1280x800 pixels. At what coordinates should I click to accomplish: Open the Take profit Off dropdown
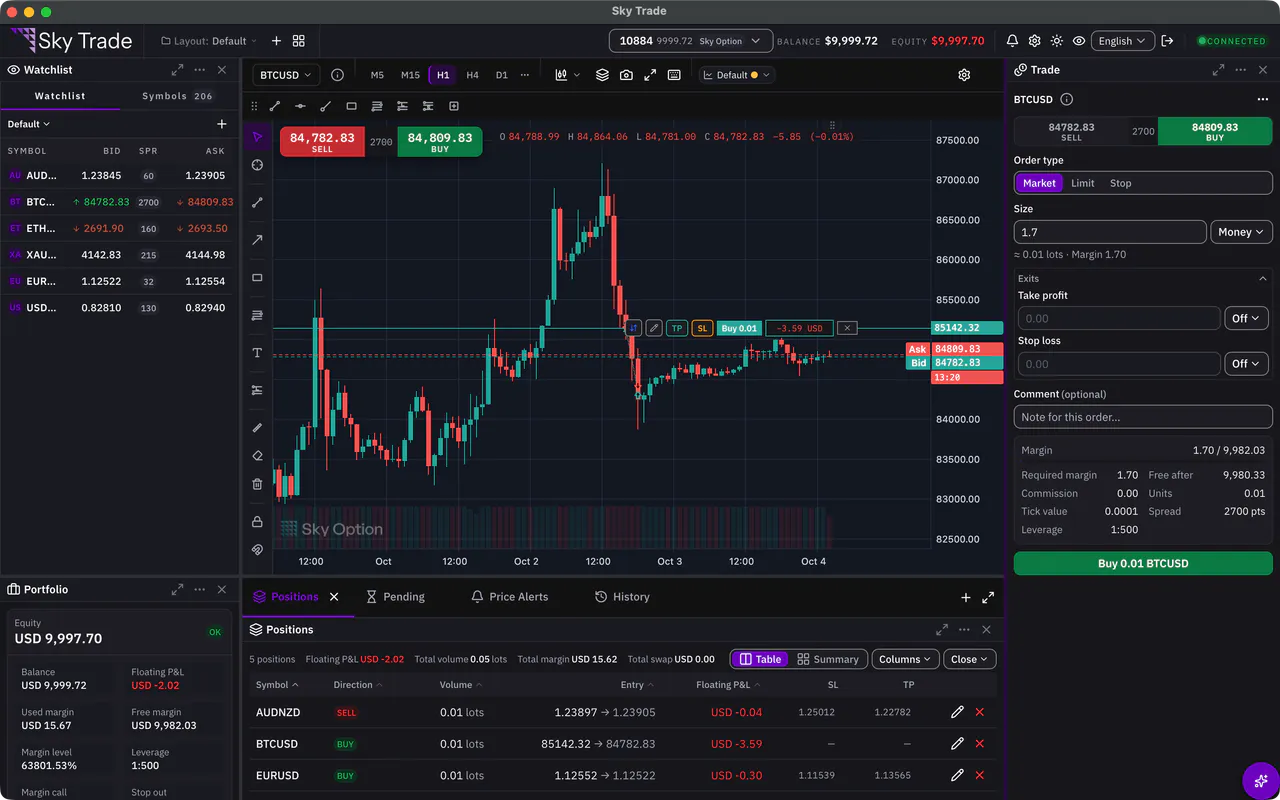pyautogui.click(x=1246, y=318)
